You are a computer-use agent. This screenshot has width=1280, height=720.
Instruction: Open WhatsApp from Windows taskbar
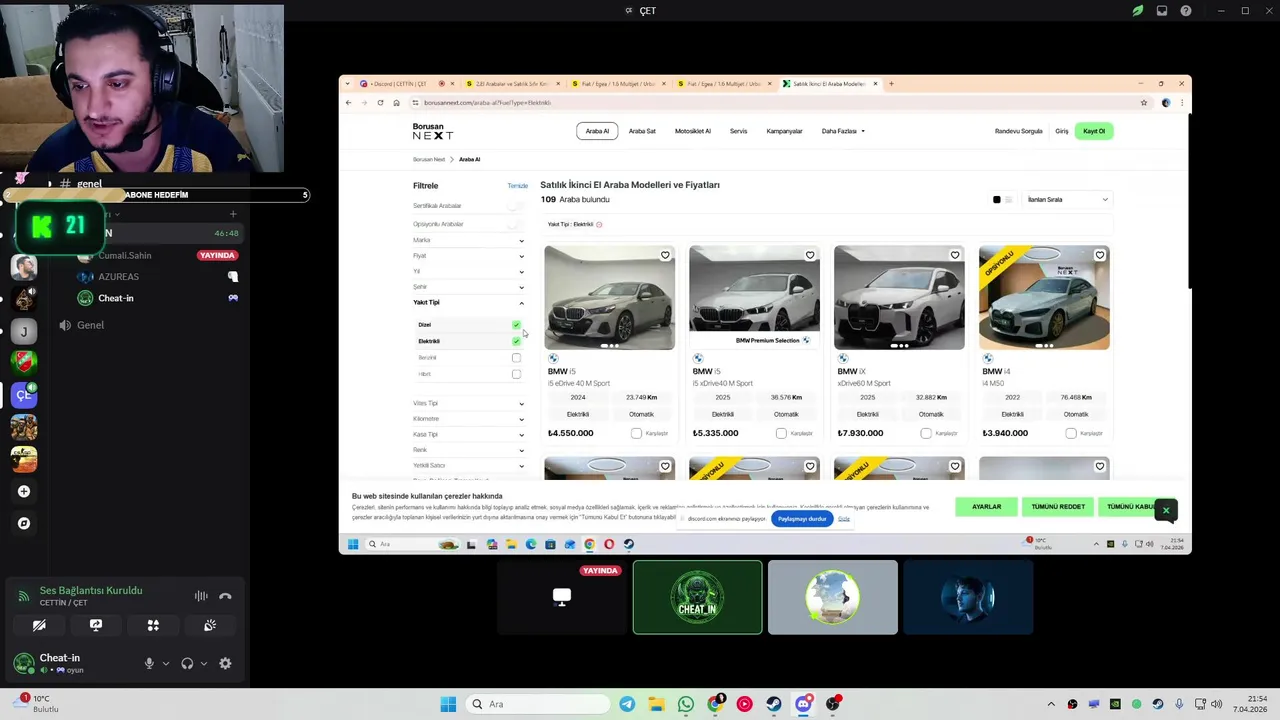[x=686, y=704]
